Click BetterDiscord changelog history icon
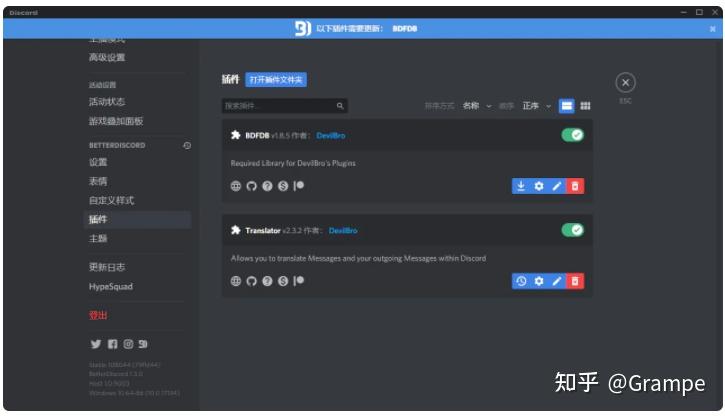 (x=187, y=146)
